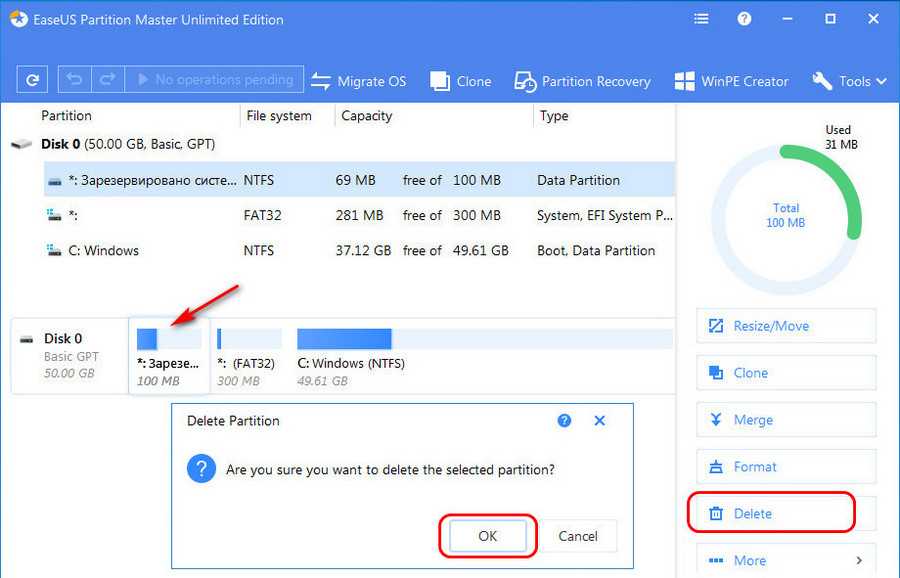Click the Delete operation in side panel
900x578 pixels.
pos(771,513)
